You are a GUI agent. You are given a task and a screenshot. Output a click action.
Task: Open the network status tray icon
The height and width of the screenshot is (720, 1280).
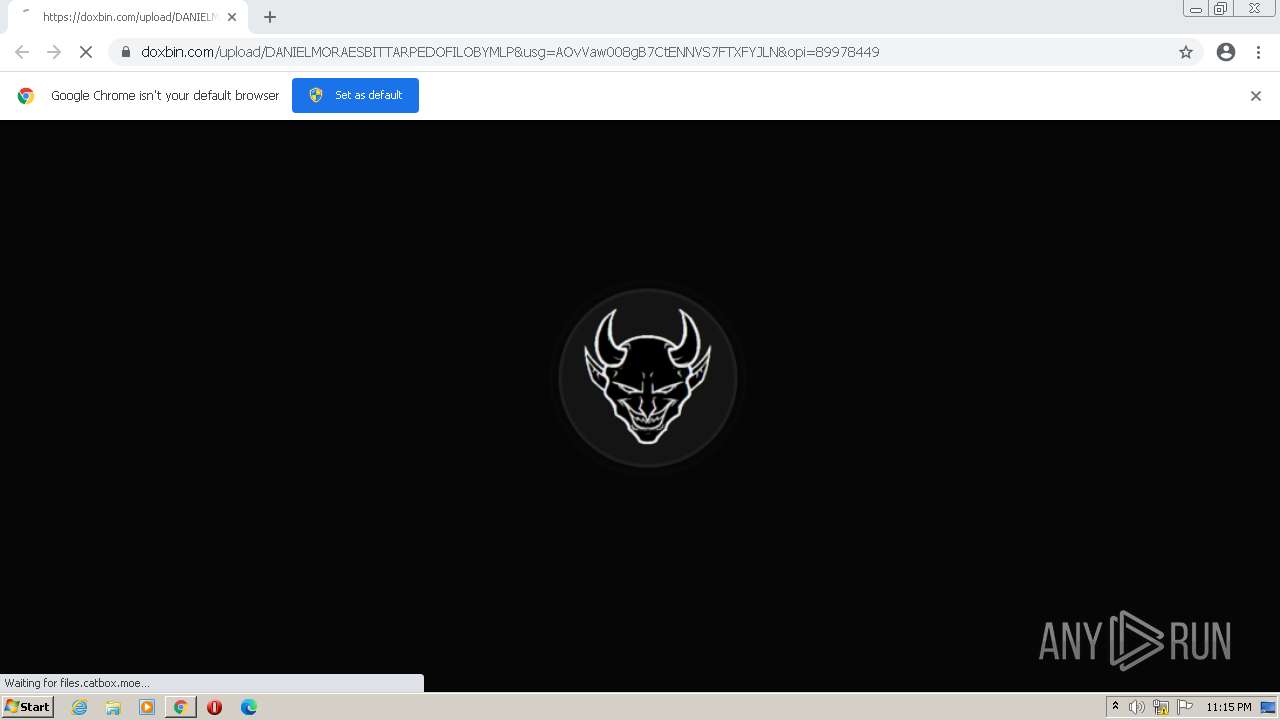click(x=1161, y=707)
